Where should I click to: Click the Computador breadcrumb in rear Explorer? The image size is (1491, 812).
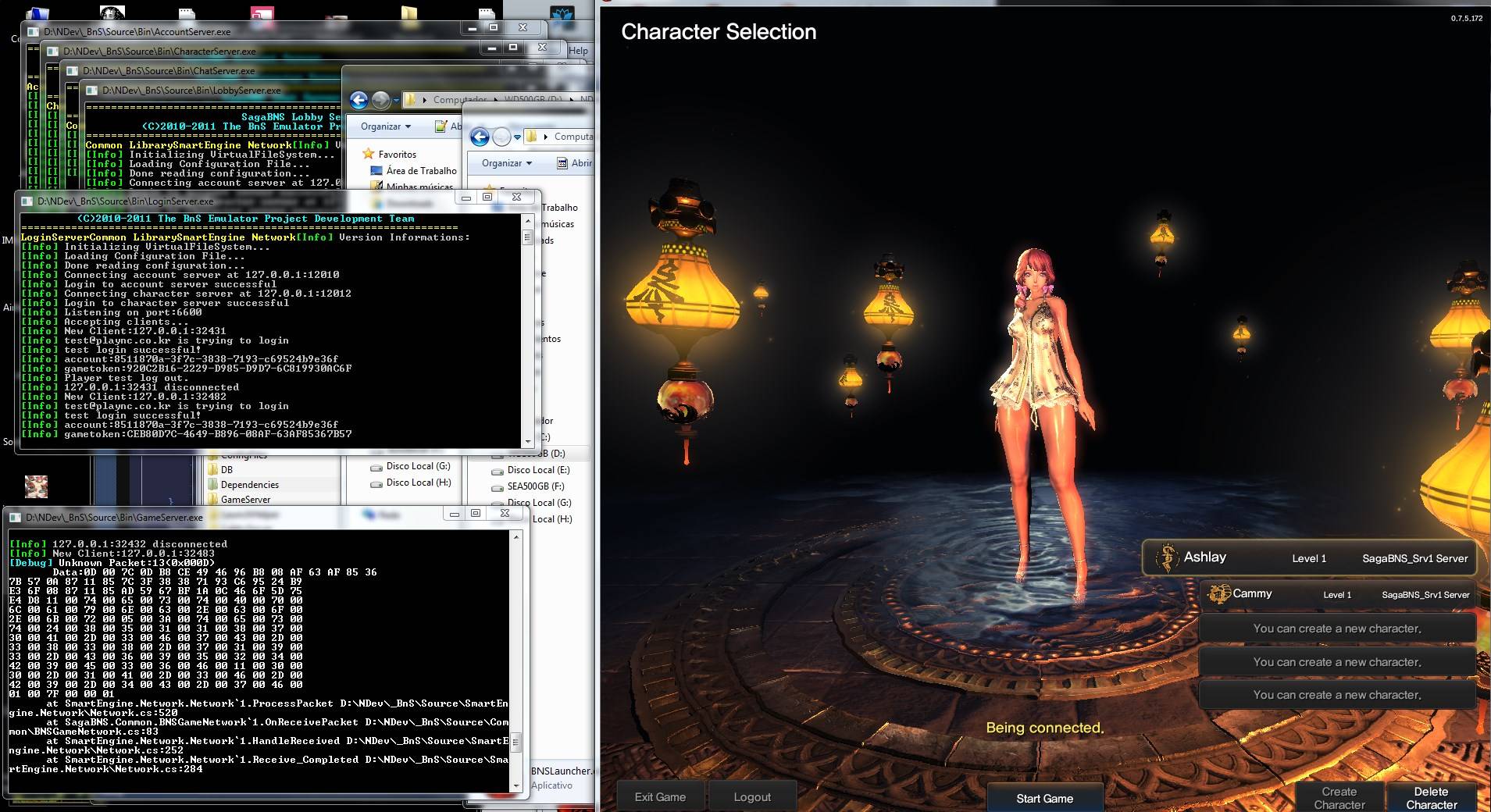[x=460, y=100]
